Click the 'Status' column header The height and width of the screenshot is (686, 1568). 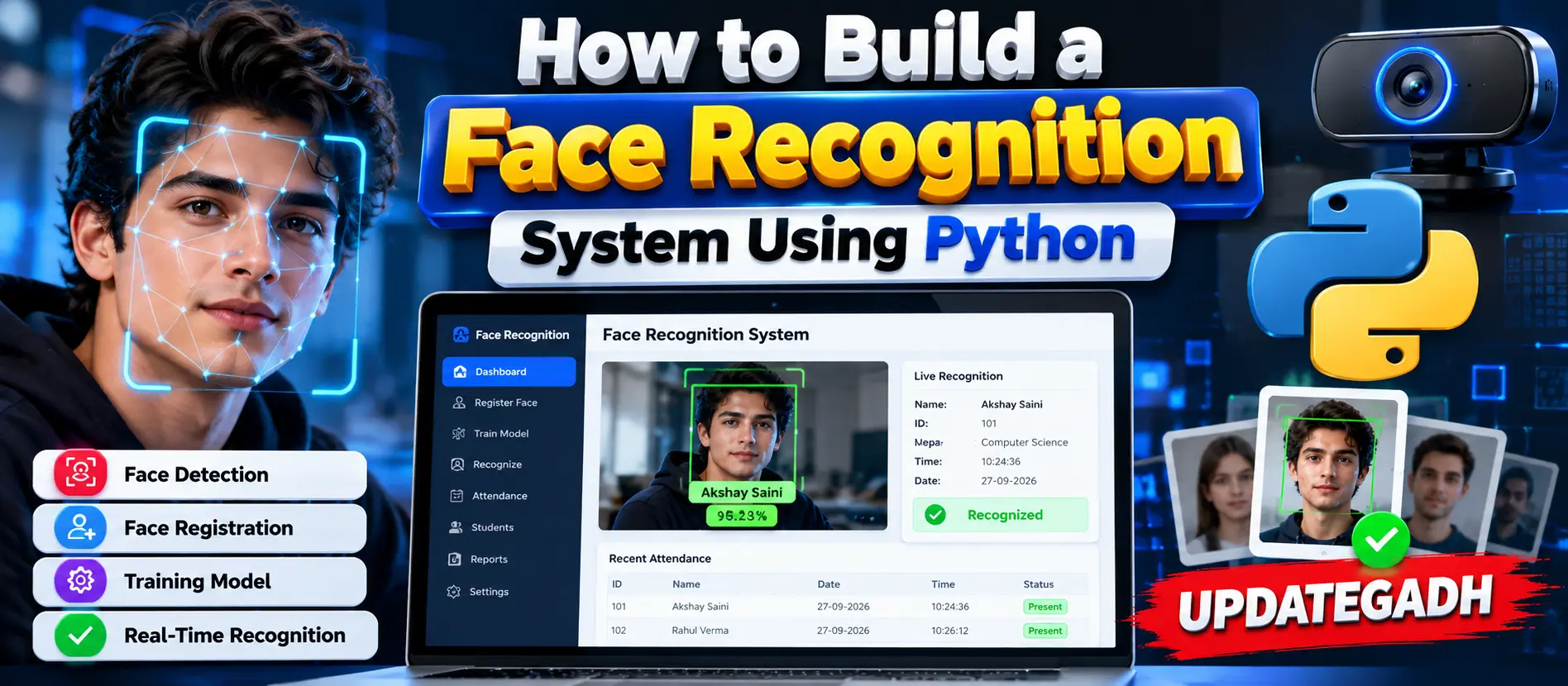pyautogui.click(x=1039, y=584)
